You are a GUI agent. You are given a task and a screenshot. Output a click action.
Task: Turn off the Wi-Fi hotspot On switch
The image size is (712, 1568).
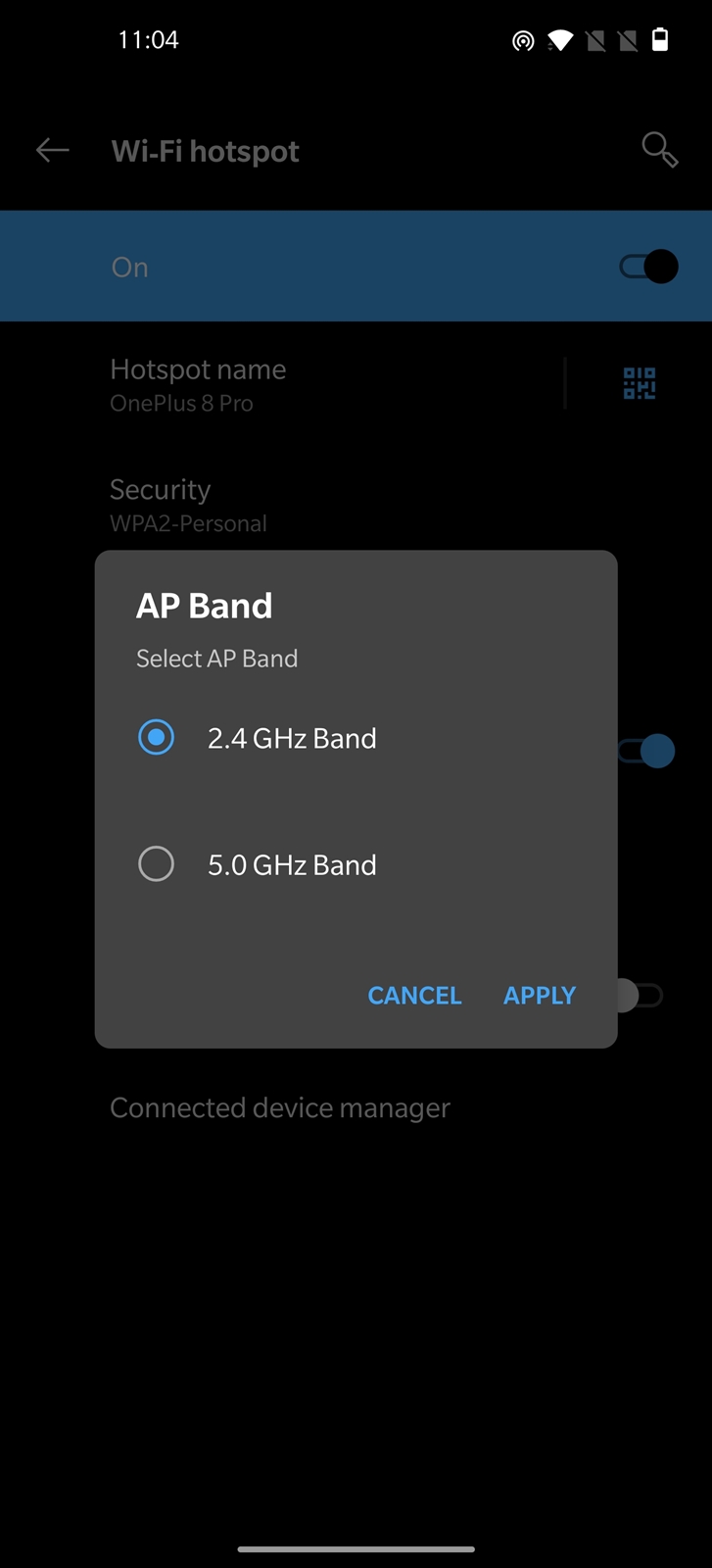648,267
